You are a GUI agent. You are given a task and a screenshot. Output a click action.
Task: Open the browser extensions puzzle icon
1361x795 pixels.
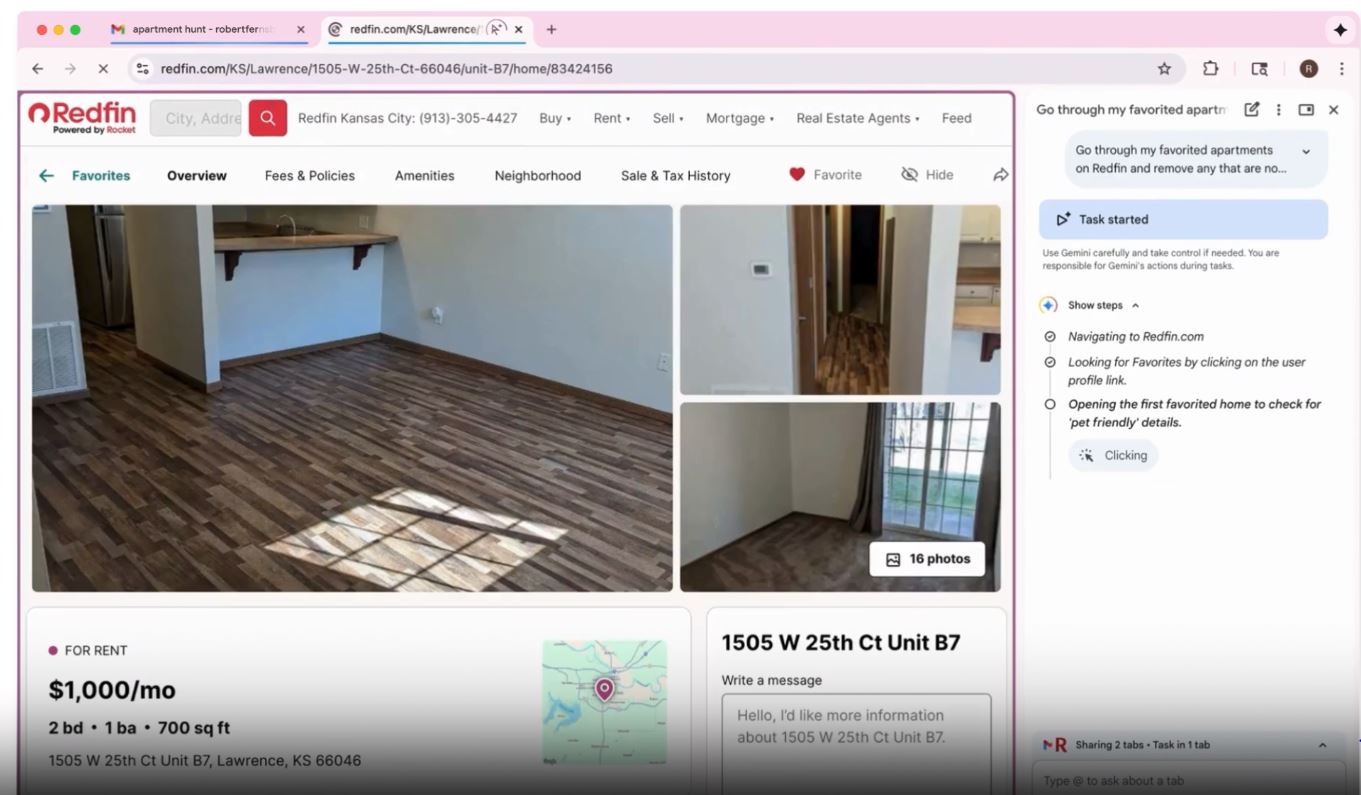1210,68
